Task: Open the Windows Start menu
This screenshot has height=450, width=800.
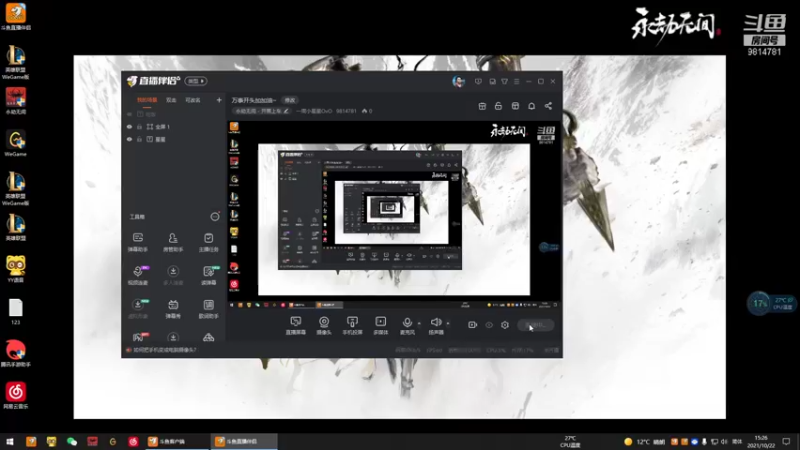Action: pos(10,441)
